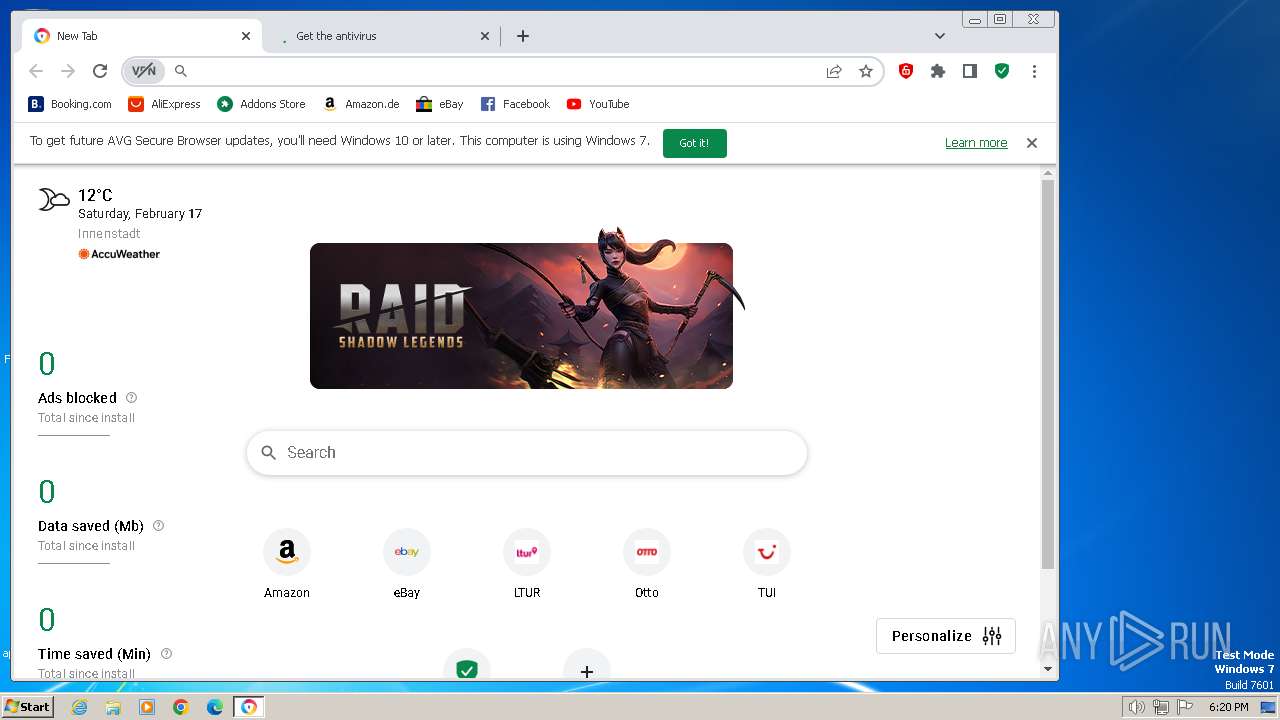Image resolution: width=1280 pixels, height=720 pixels.
Task: Open Windows Explorer folder in taskbar
Action: [113, 707]
